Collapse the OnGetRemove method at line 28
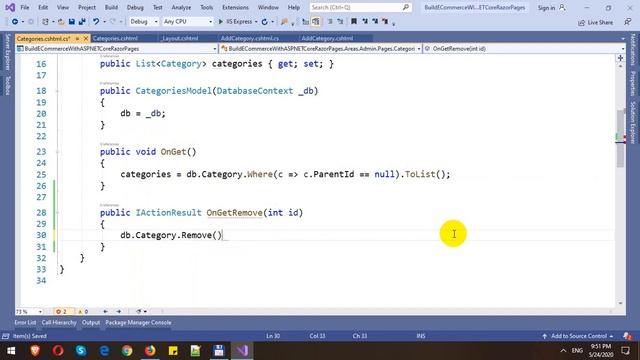The image size is (640, 360). pyautogui.click(x=57, y=213)
